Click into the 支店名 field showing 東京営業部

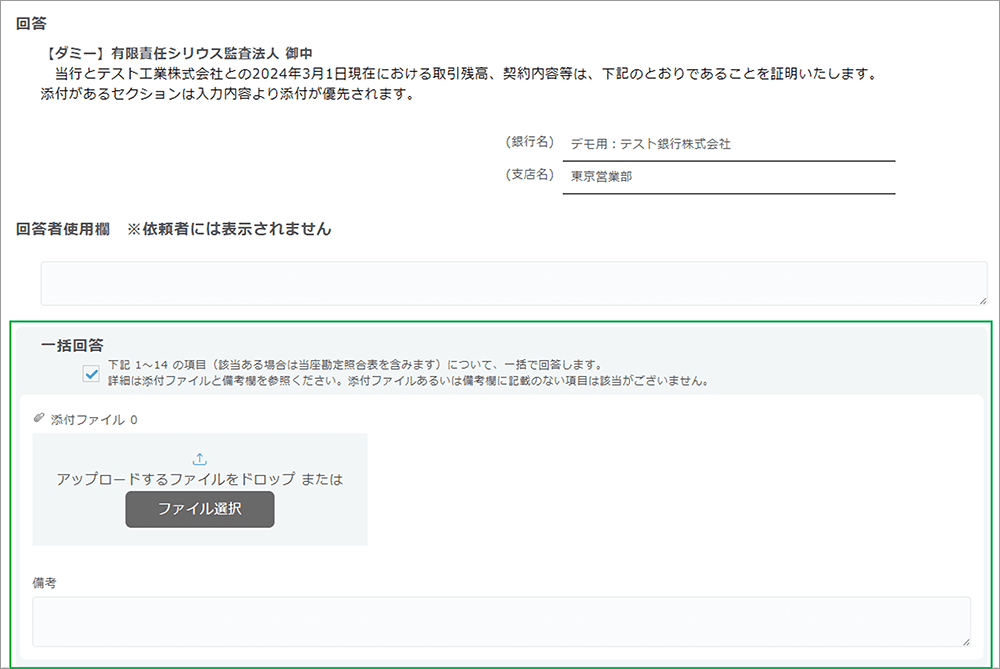728,176
